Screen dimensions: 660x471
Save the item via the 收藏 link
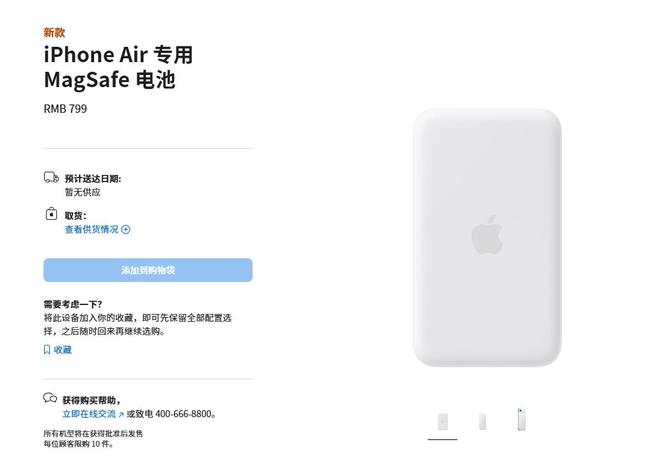62,350
